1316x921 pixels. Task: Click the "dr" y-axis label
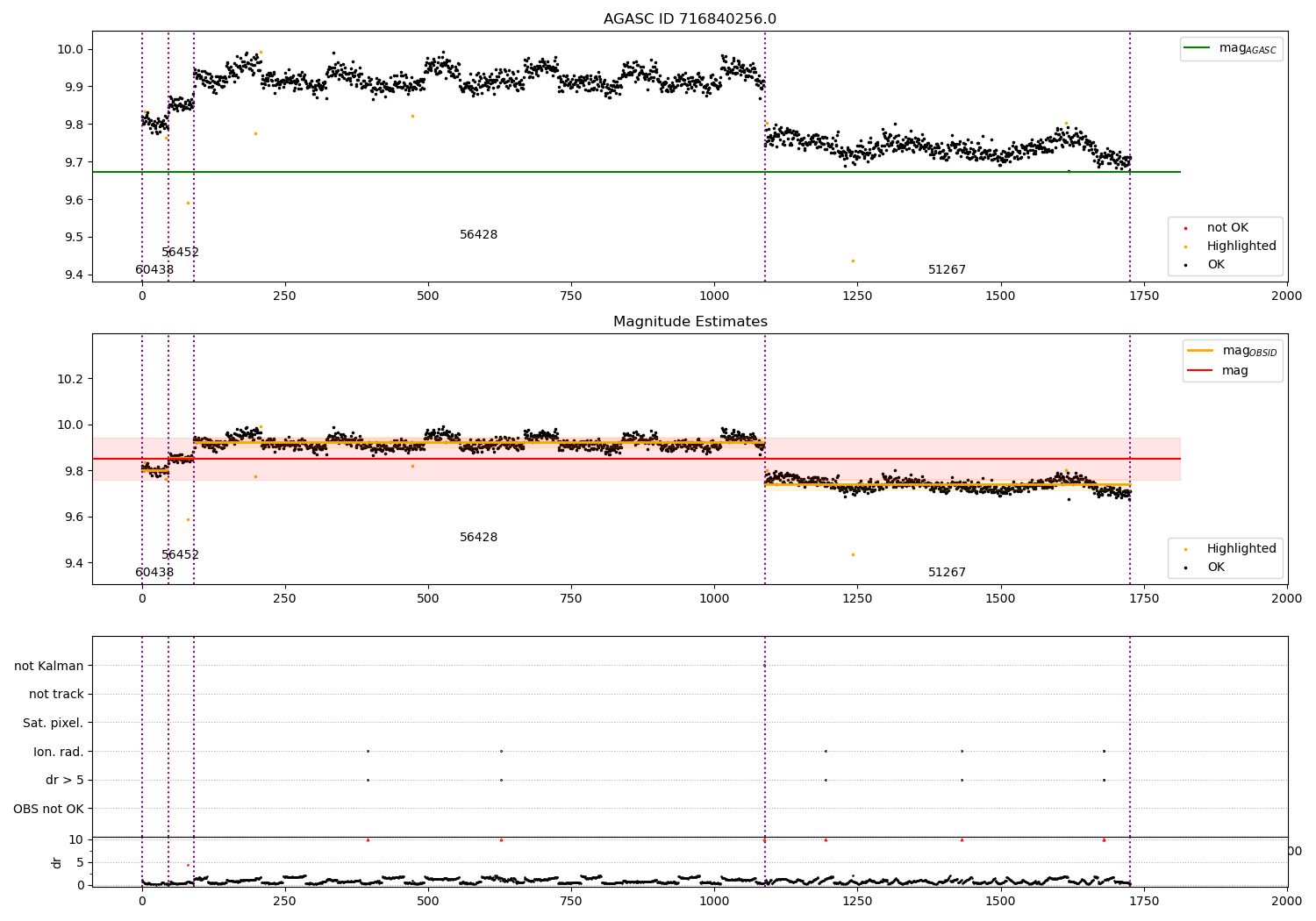point(57,862)
